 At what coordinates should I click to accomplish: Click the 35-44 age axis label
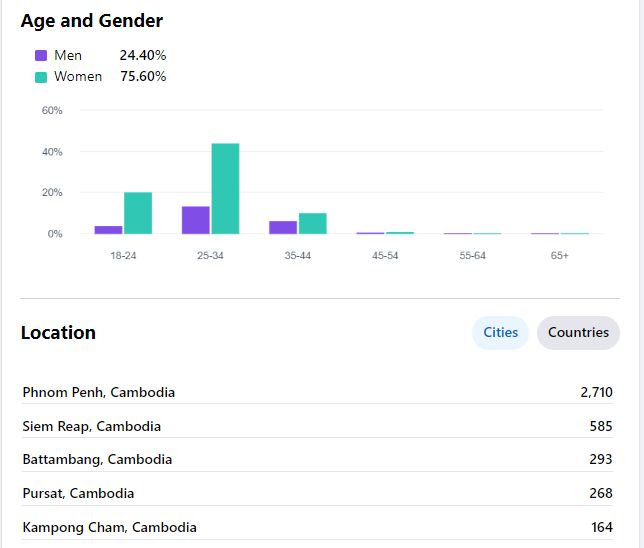click(x=298, y=256)
